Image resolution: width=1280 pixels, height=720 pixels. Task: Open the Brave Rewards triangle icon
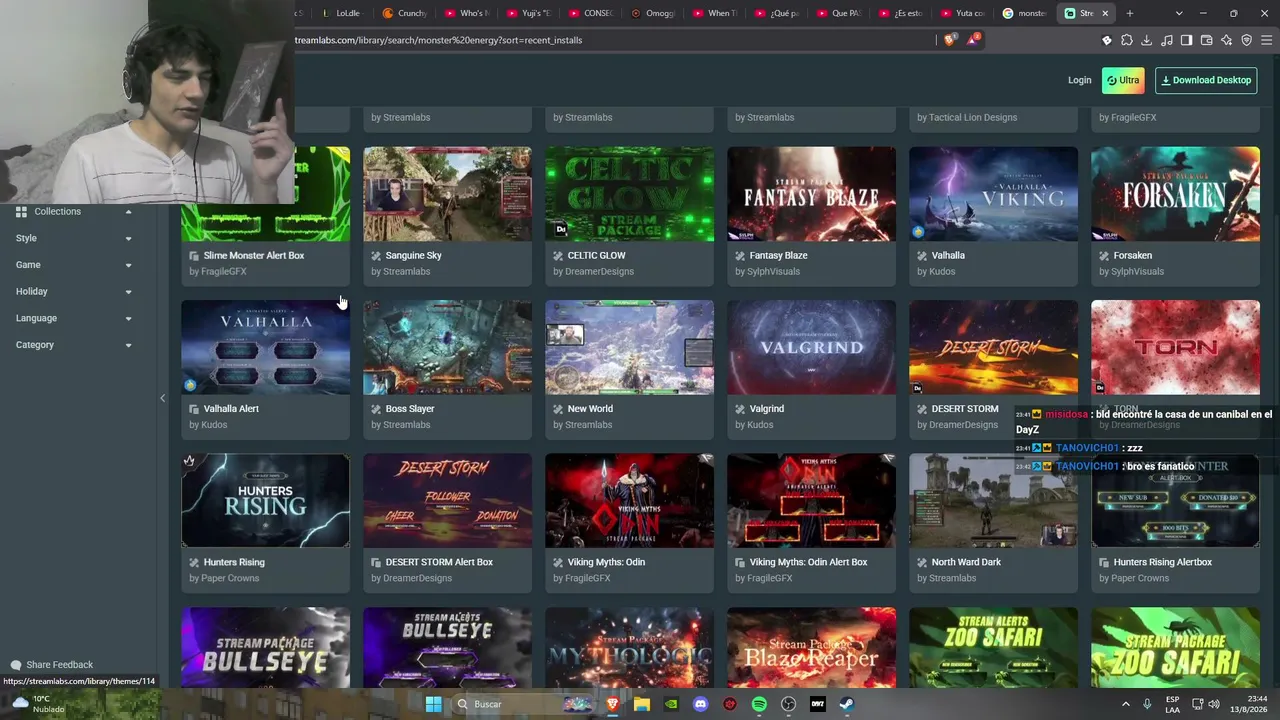(972, 40)
